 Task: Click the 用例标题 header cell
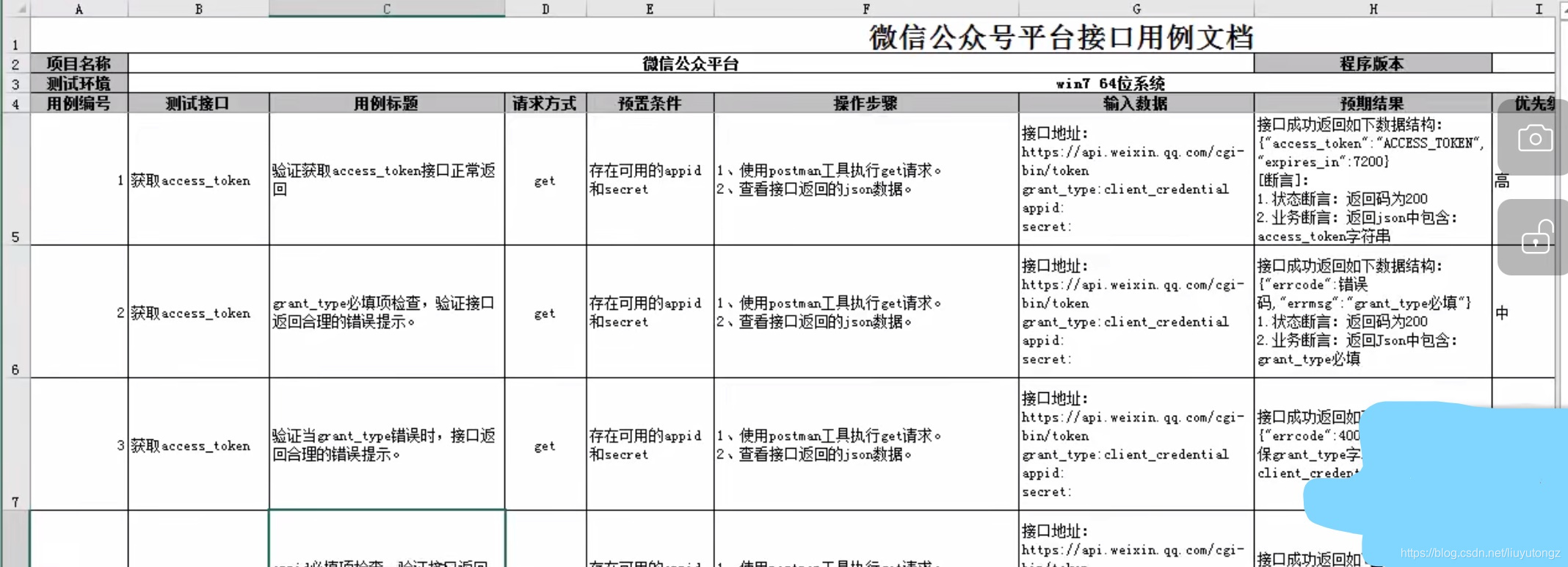click(x=387, y=103)
